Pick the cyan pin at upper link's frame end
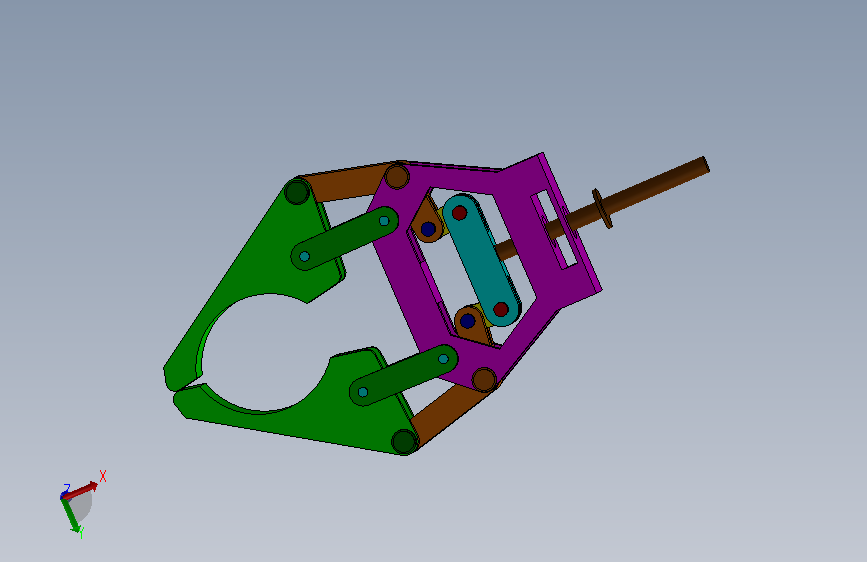This screenshot has height=562, width=867. point(384,221)
